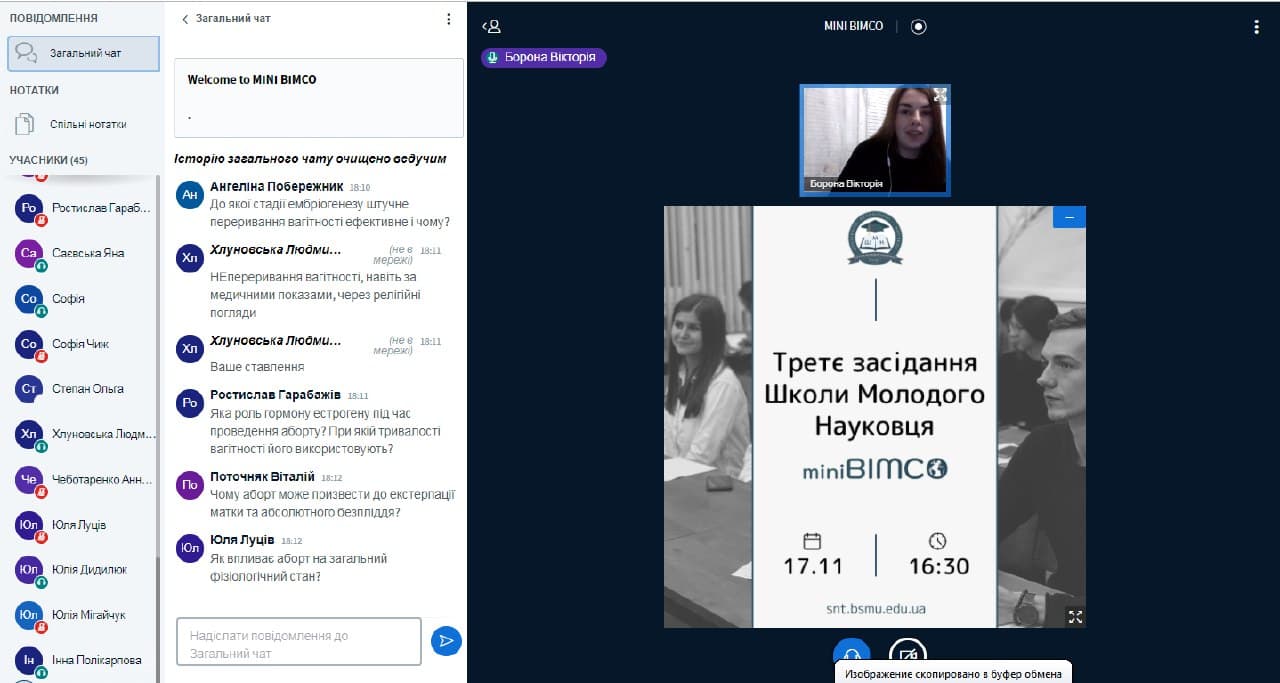Click the sender name Ростислав Гарабажів in chat
The width and height of the screenshot is (1280, 683).
(x=275, y=395)
